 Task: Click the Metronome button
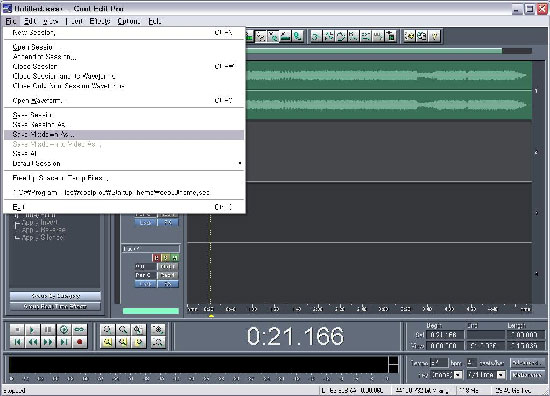pyautogui.click(x=527, y=375)
